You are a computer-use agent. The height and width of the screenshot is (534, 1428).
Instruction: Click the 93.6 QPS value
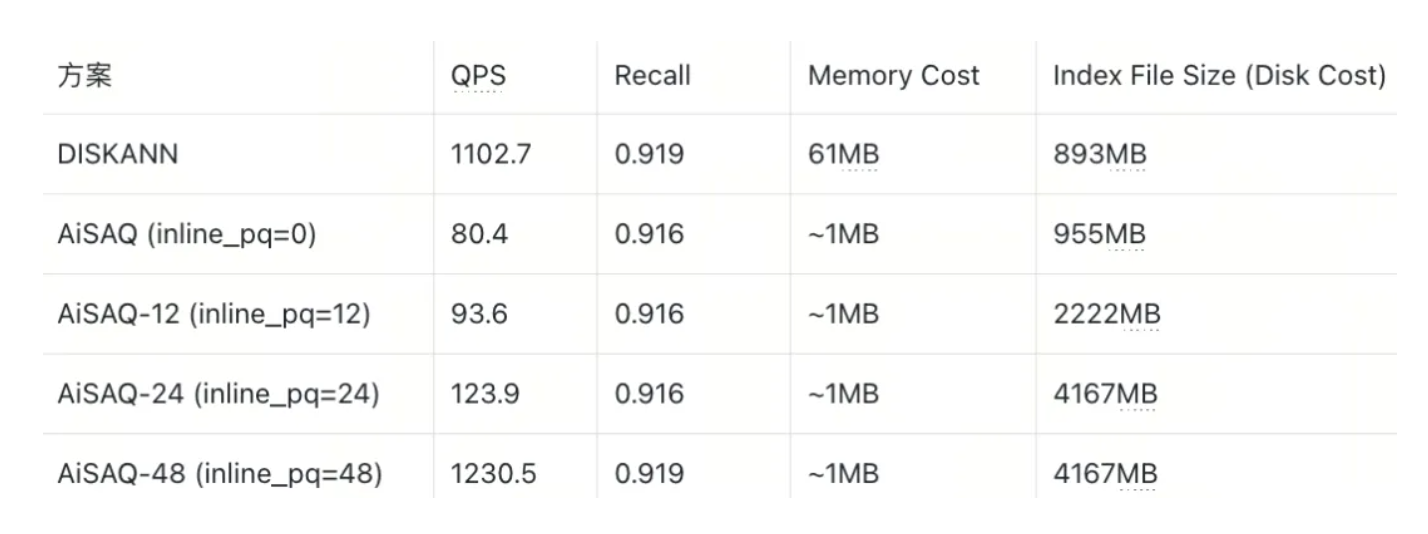(479, 314)
